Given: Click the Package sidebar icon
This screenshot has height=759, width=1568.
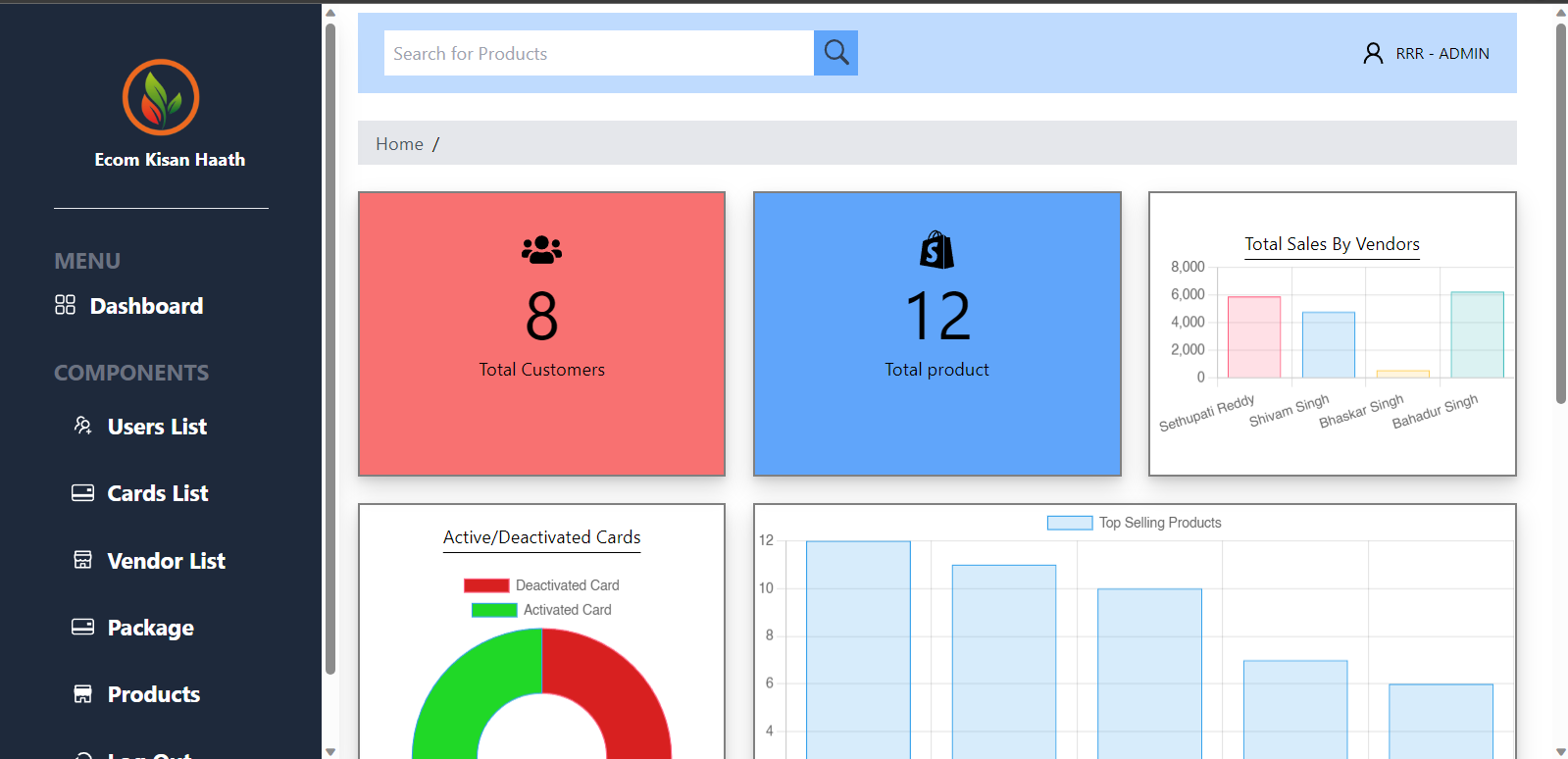Looking at the screenshot, I should pos(83,627).
